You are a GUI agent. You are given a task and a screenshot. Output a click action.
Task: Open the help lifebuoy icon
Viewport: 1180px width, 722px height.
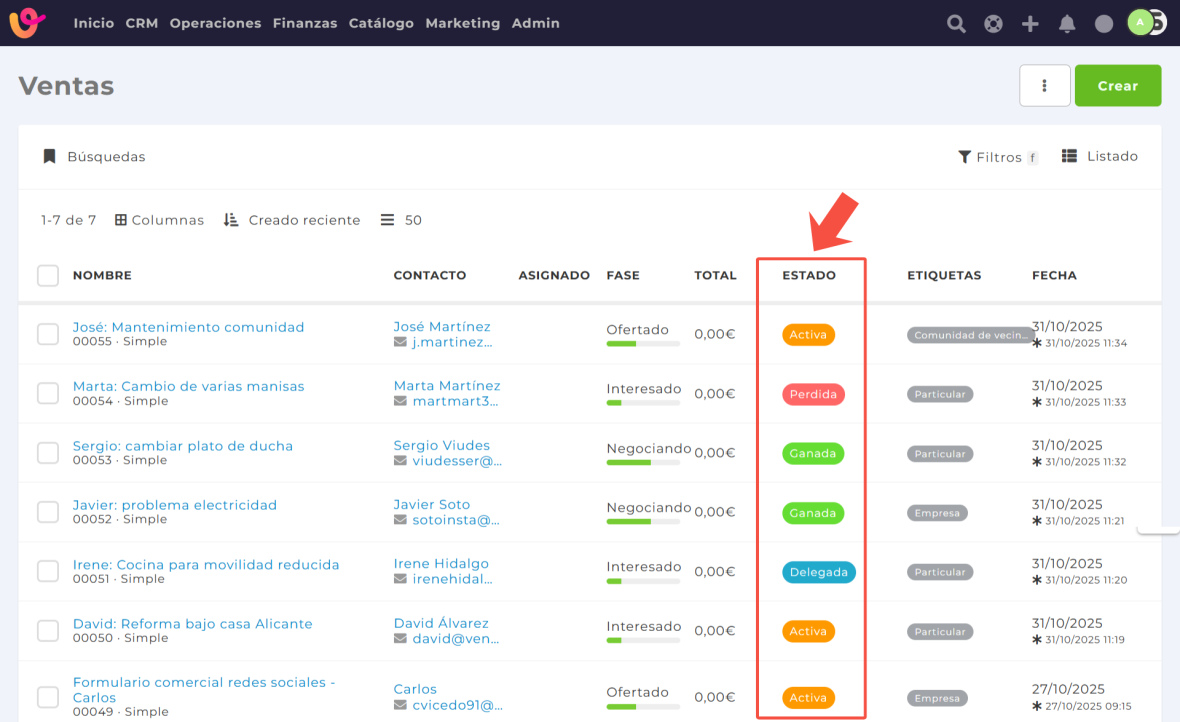tap(993, 24)
